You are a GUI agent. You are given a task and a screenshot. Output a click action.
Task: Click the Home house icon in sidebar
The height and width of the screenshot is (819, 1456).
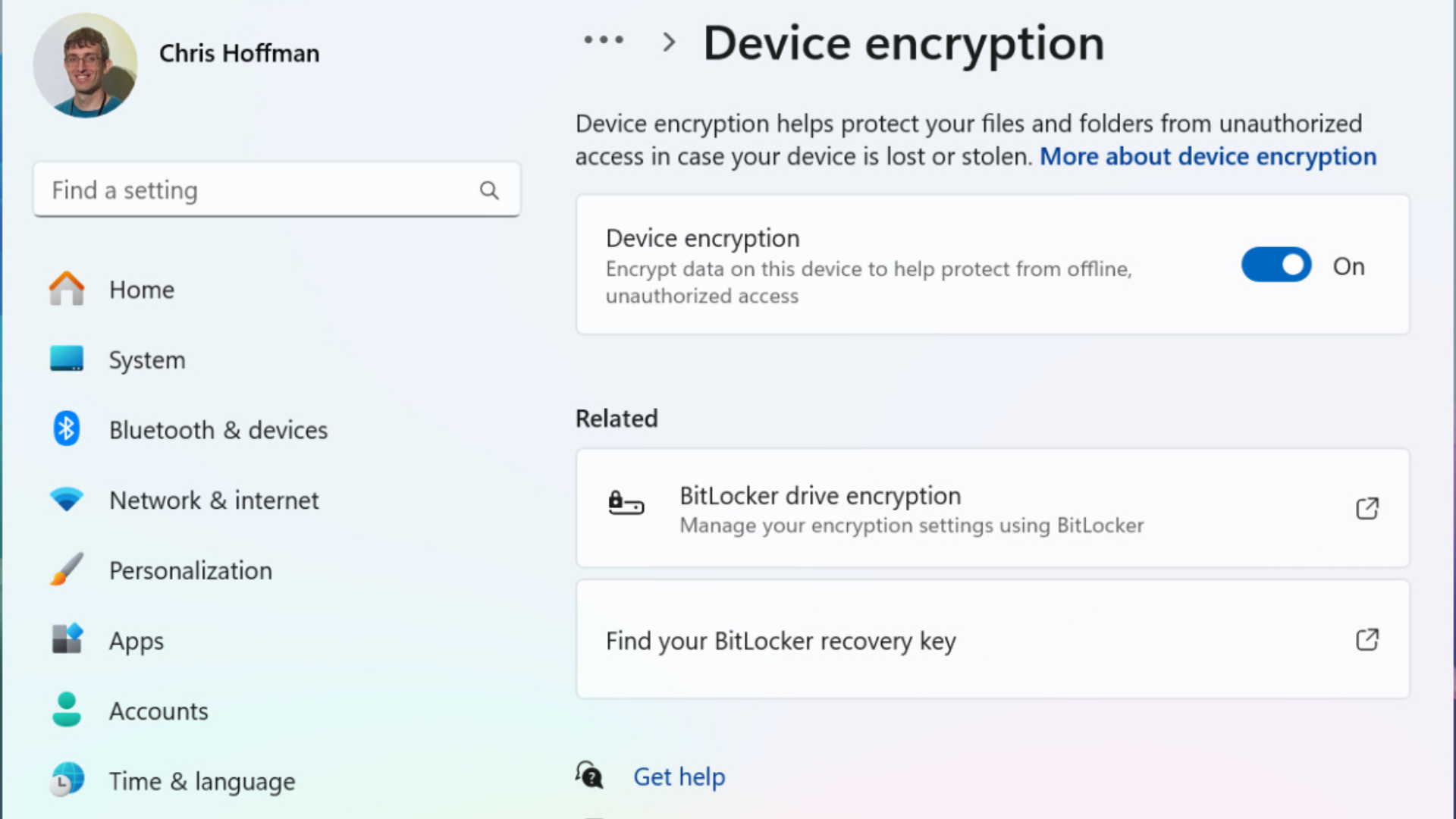(x=67, y=289)
